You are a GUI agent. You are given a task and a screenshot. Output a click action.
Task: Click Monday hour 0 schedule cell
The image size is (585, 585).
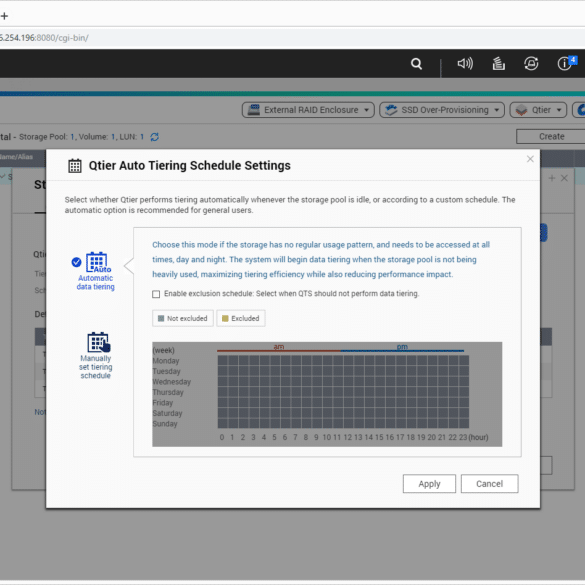(223, 360)
